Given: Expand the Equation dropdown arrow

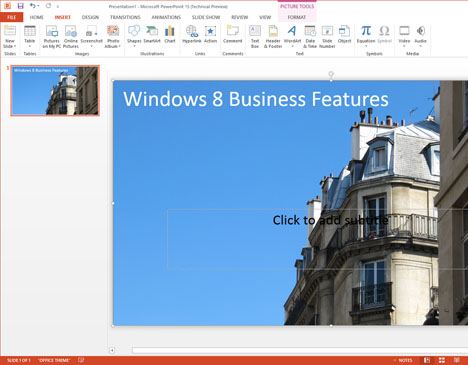Looking at the screenshot, I should pyautogui.click(x=366, y=47).
